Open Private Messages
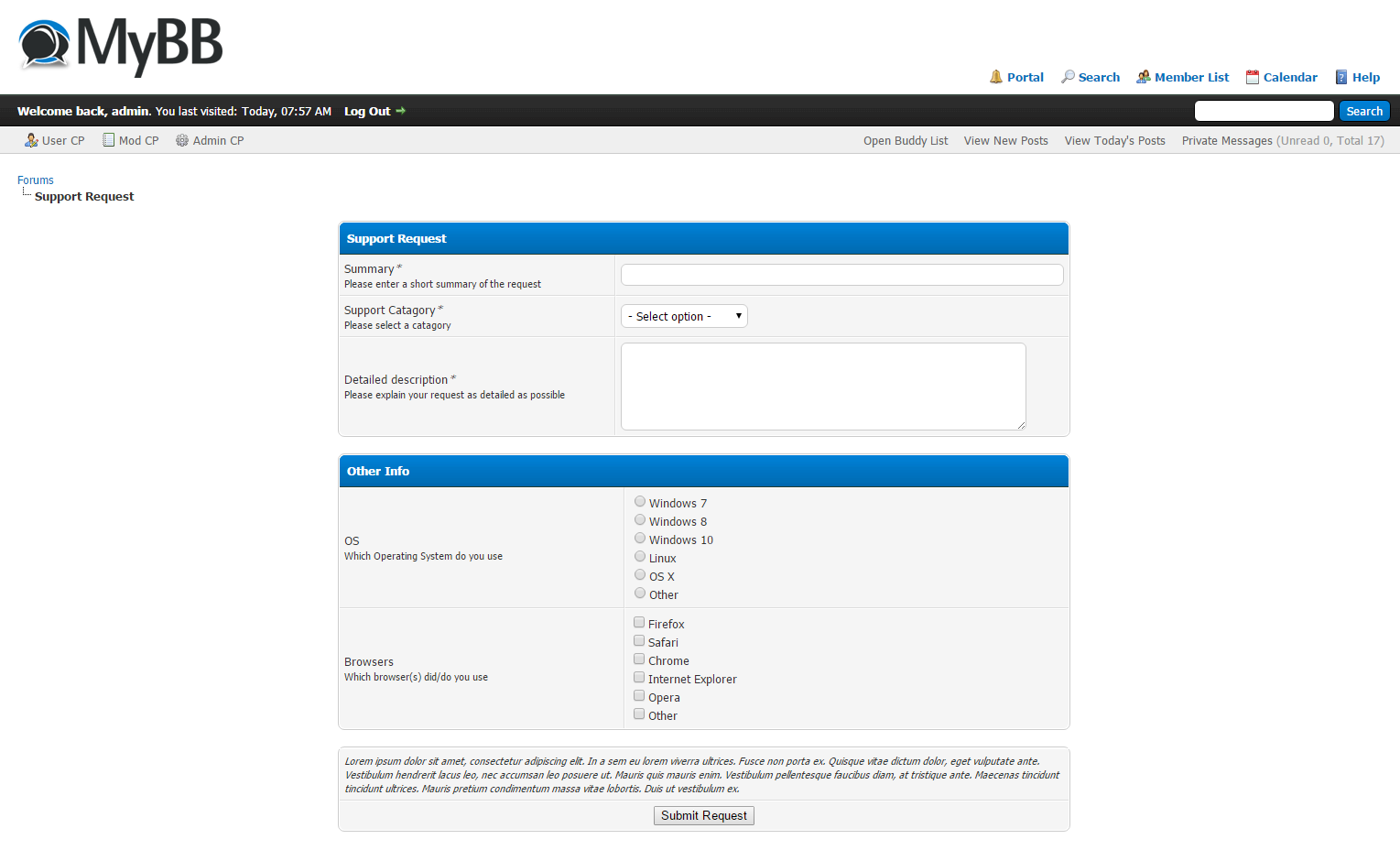 (x=1227, y=140)
